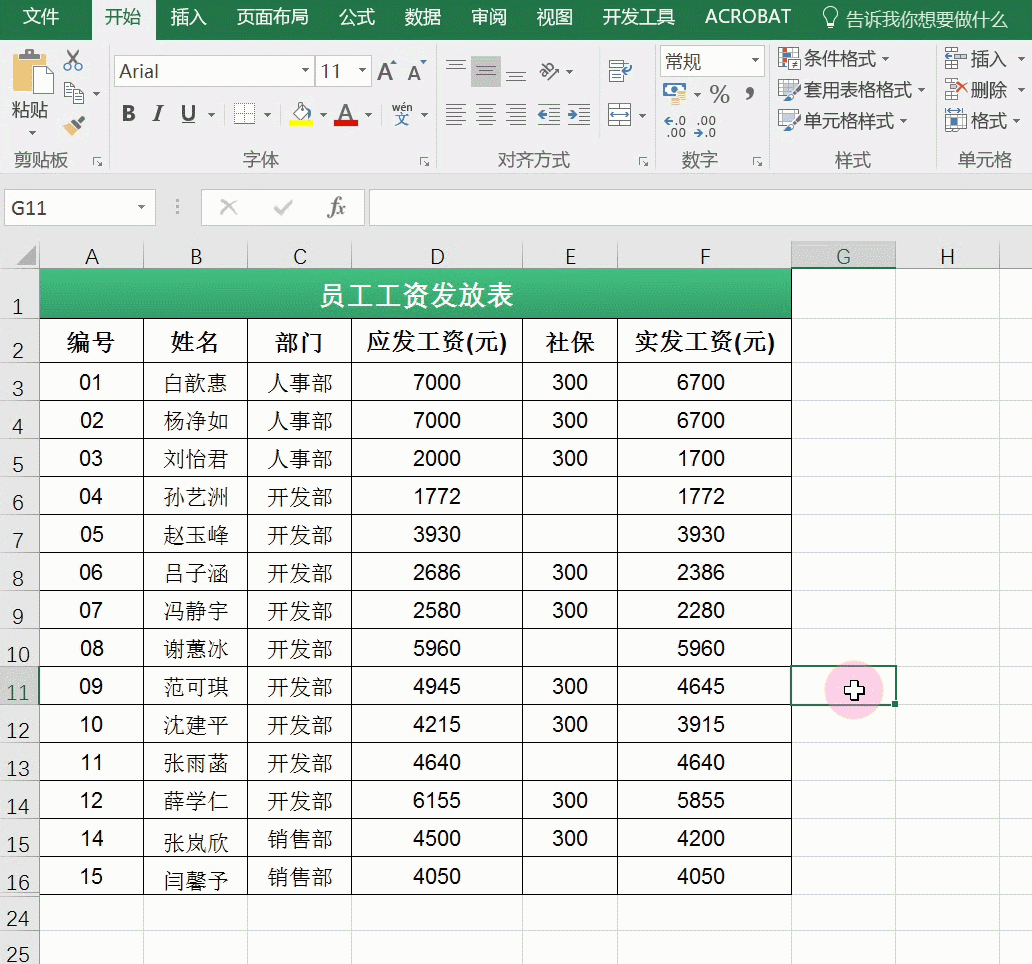Open the font size 11 dropdown
The height and width of the screenshot is (964, 1032).
[x=362, y=71]
